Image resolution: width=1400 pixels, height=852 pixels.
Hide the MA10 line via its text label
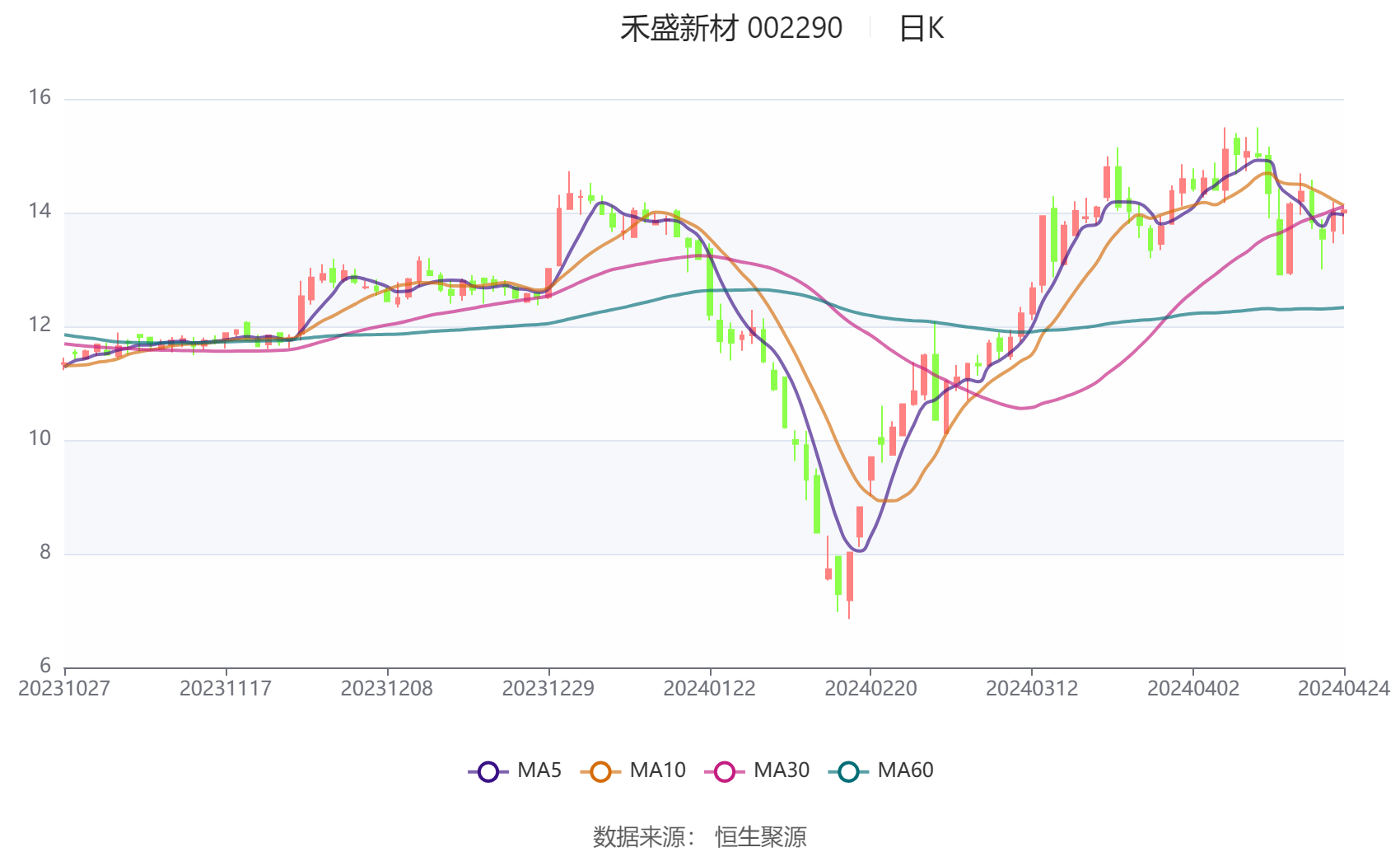tap(657, 770)
